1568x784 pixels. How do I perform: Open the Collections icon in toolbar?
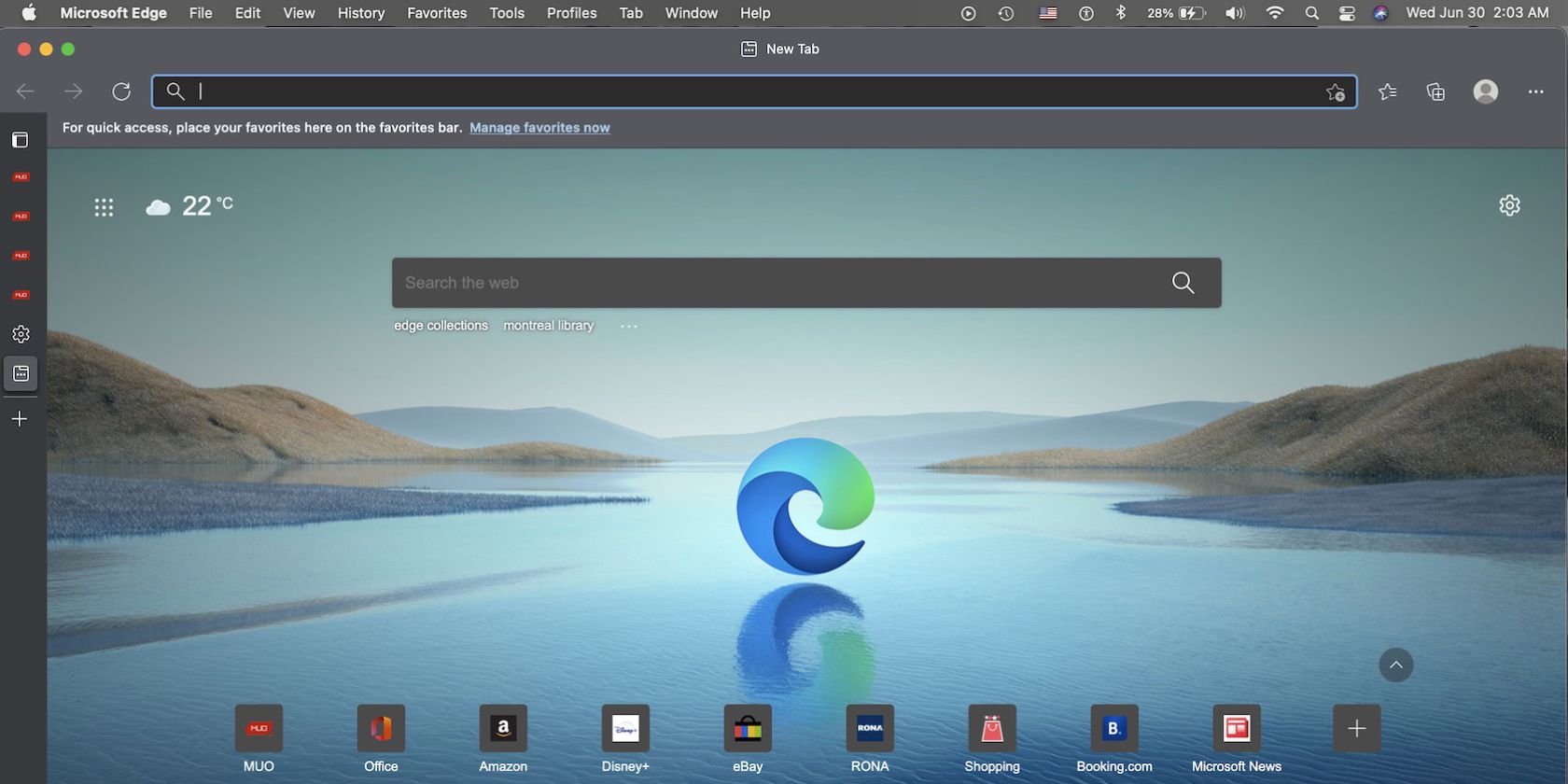pos(1435,91)
